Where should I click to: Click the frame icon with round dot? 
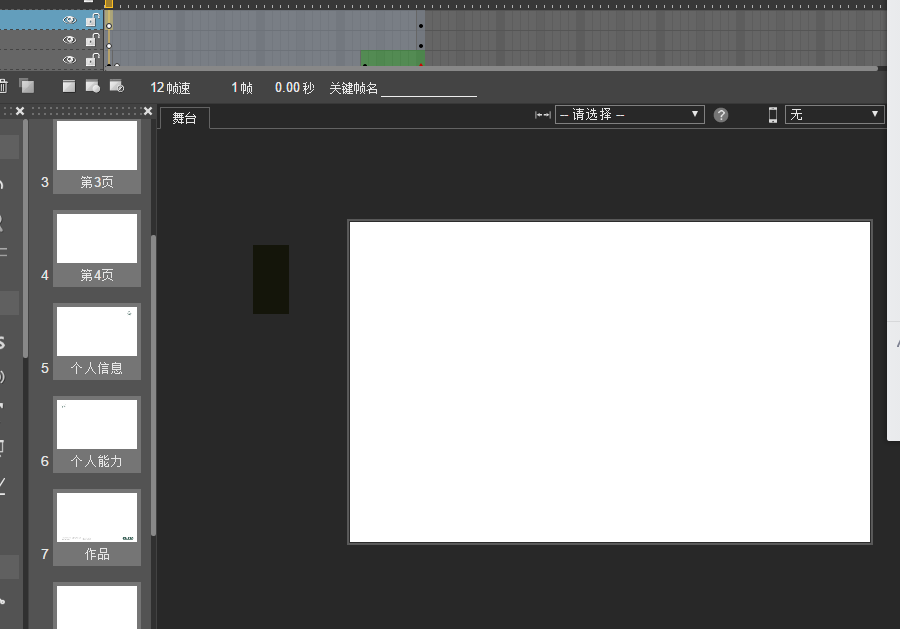point(92,86)
